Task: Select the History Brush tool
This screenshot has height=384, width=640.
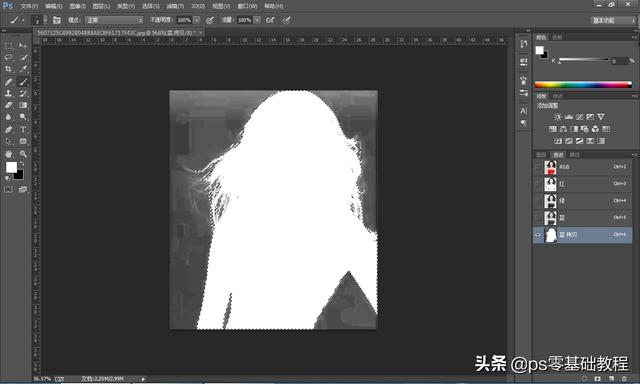Action: pyautogui.click(x=23, y=93)
